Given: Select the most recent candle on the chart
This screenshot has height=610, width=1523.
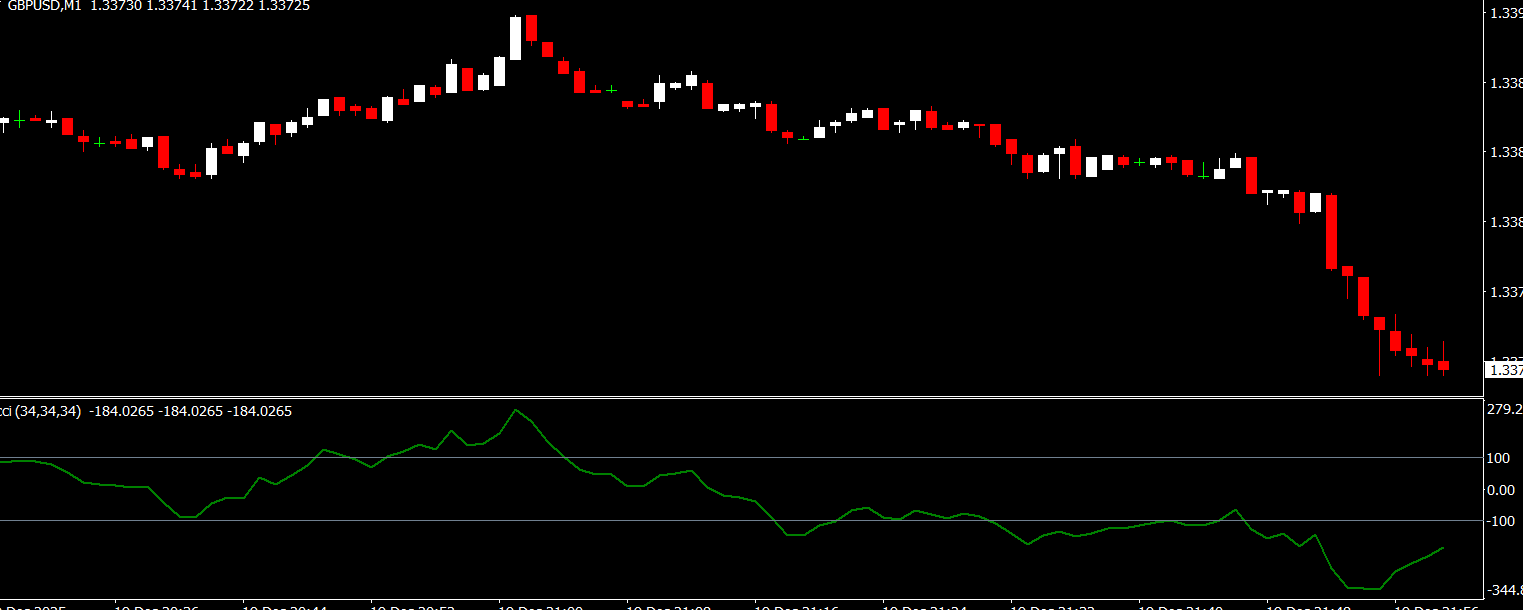Looking at the screenshot, I should pos(1443,365).
